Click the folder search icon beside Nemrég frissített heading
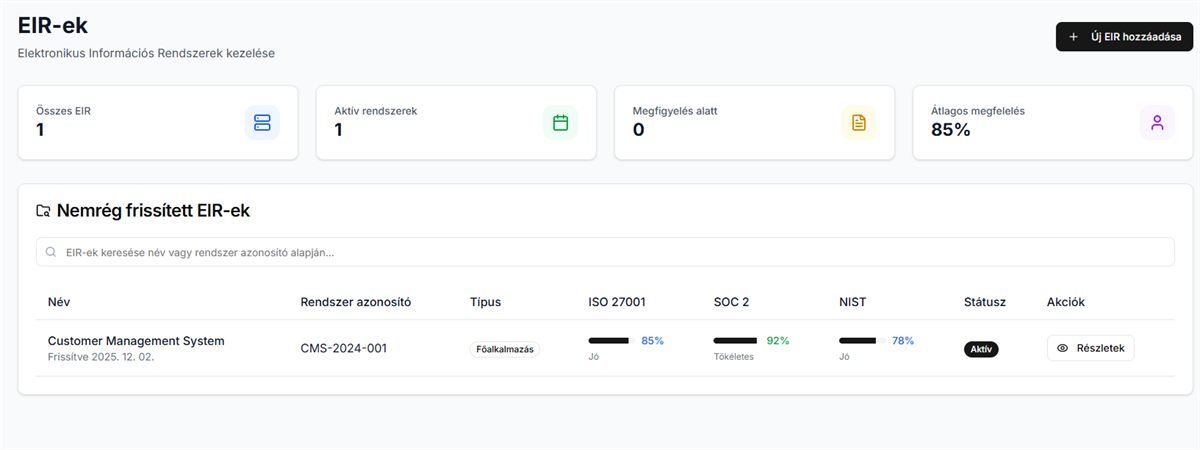The width and height of the screenshot is (1200, 450). coord(43,211)
